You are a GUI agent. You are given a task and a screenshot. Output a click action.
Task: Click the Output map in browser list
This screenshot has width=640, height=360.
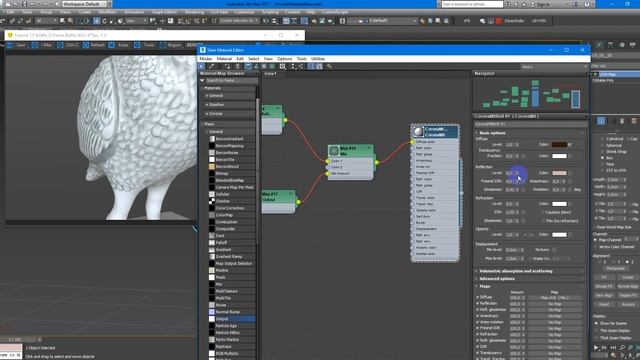coord(232,319)
